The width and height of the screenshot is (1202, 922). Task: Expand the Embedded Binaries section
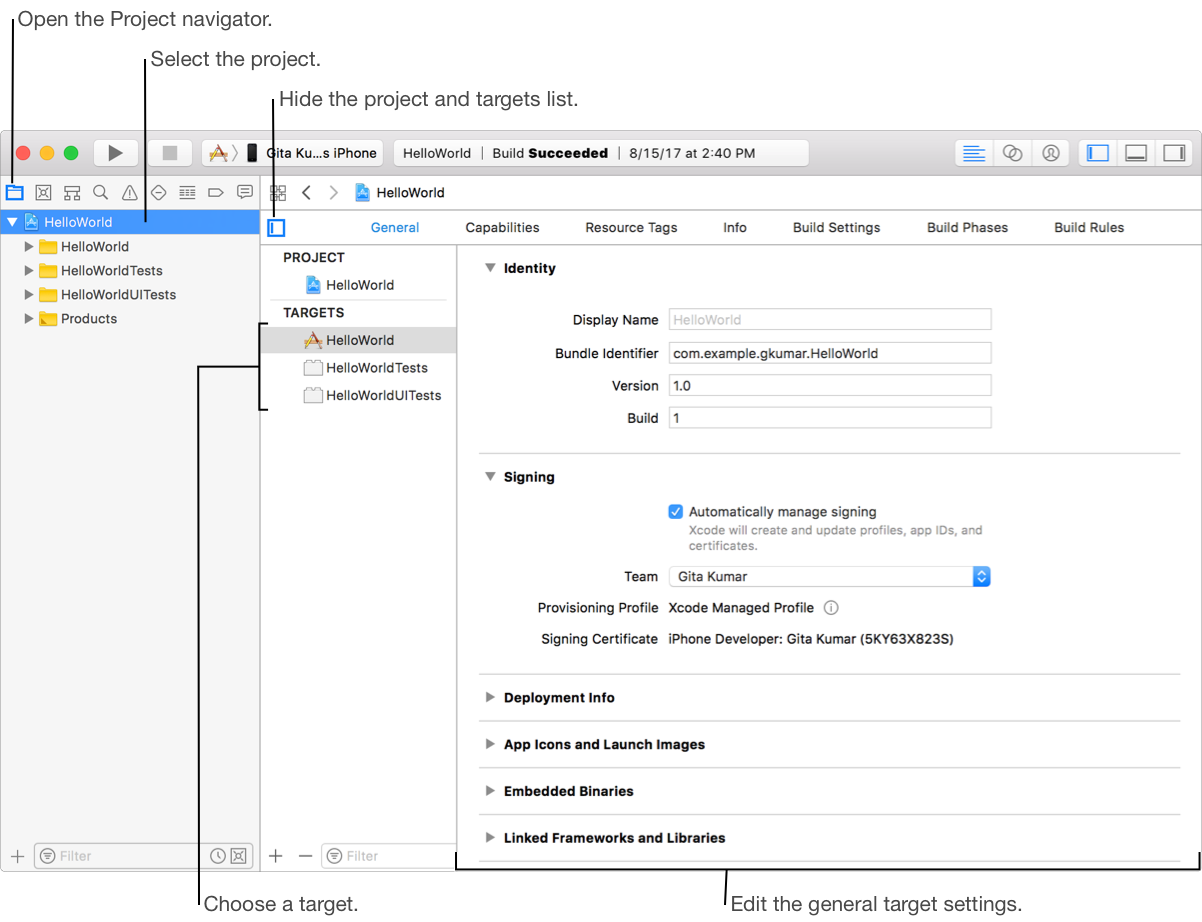pos(490,790)
